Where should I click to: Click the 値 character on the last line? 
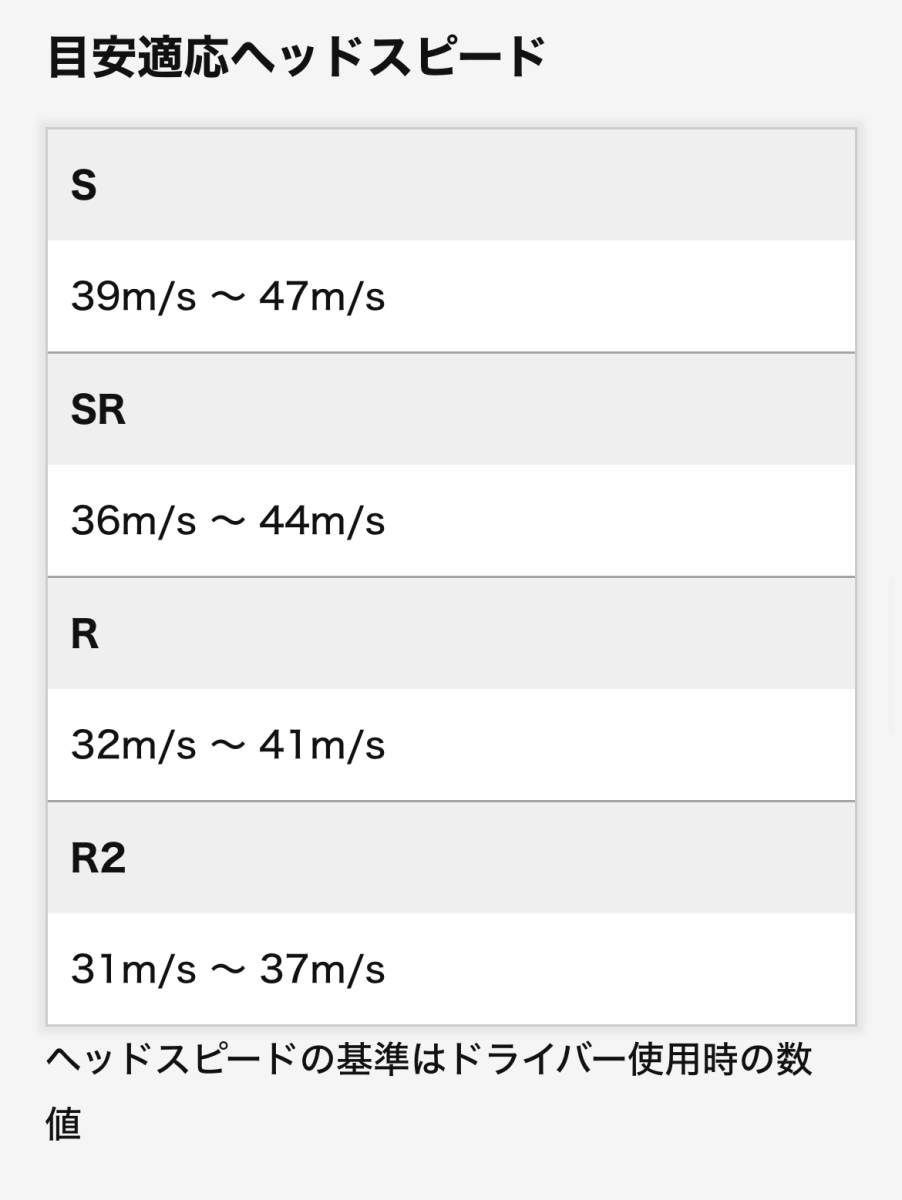coord(63,1124)
